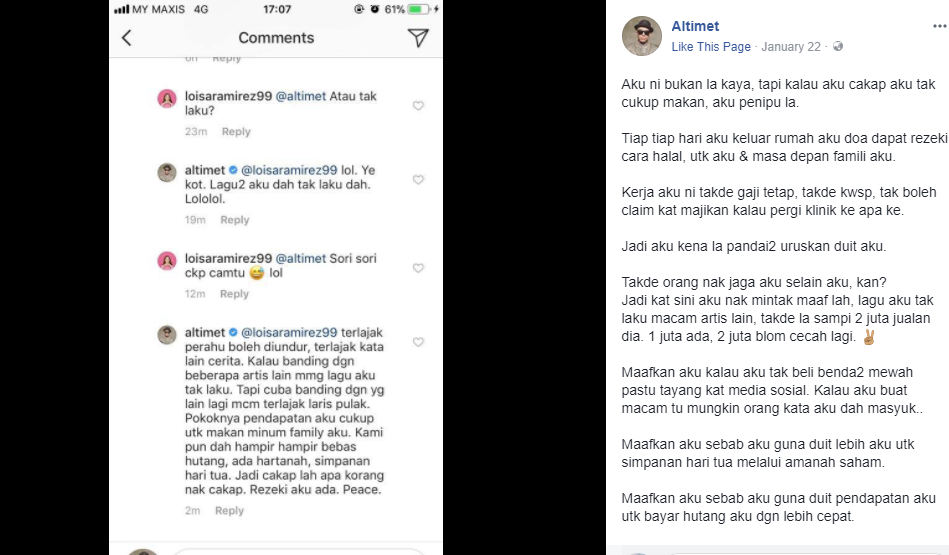Tap the back arrow in Comments header

point(127,38)
